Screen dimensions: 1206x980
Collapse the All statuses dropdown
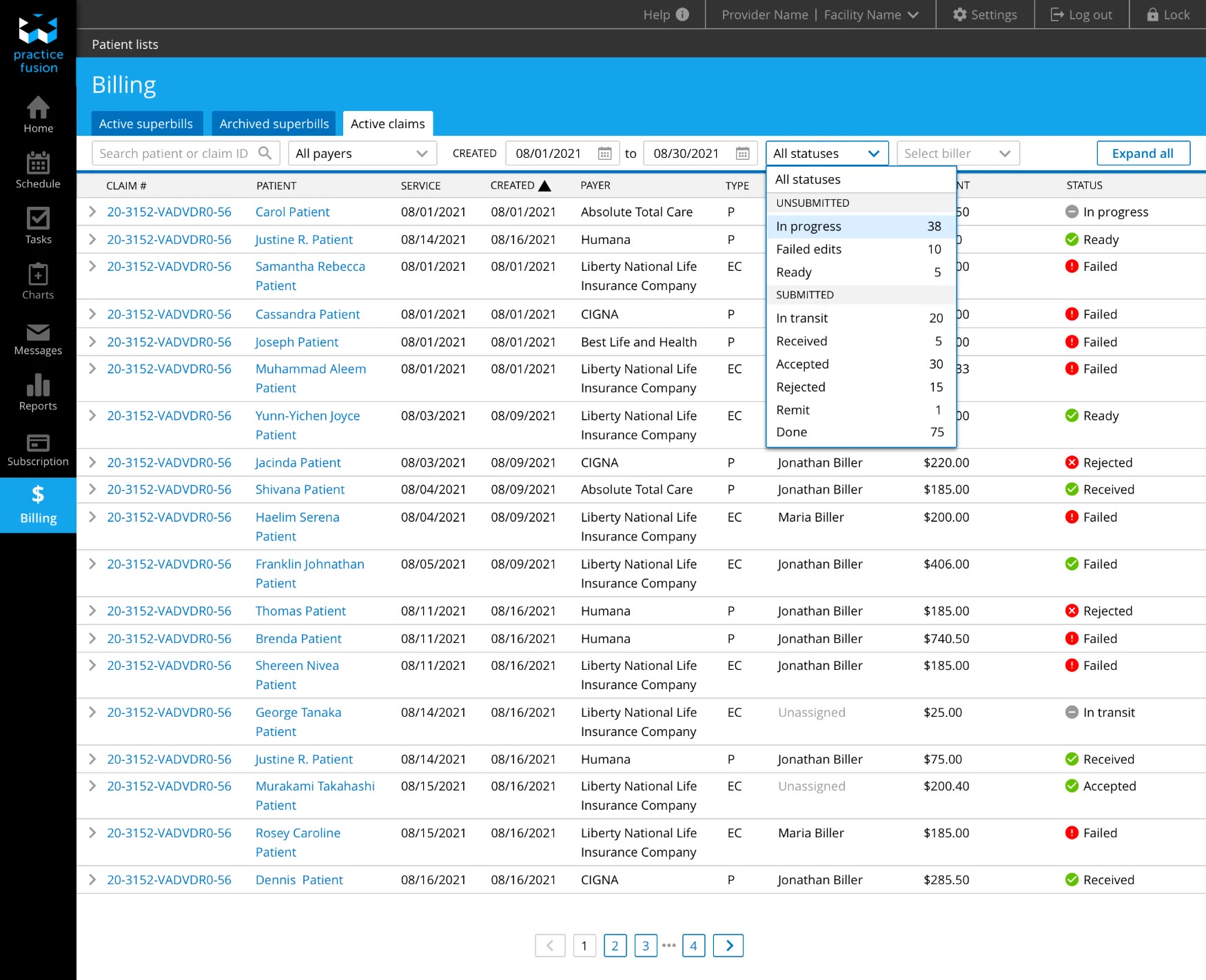[827, 153]
